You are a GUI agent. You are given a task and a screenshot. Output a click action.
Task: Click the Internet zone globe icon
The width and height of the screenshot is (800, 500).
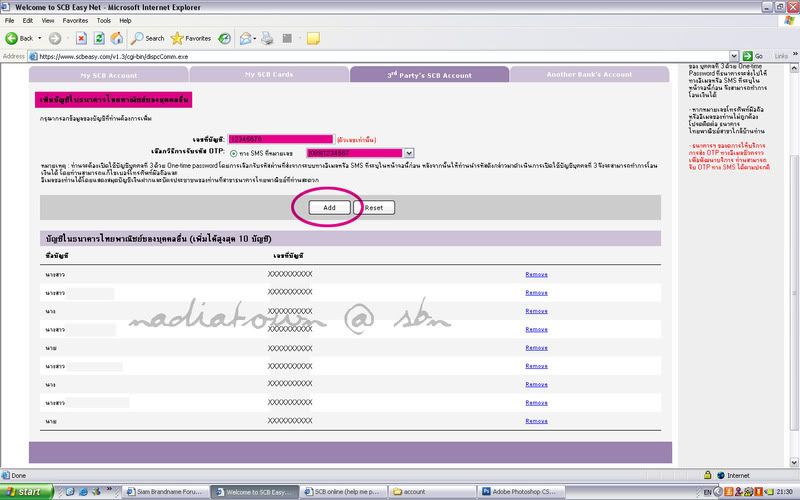click(x=721, y=475)
